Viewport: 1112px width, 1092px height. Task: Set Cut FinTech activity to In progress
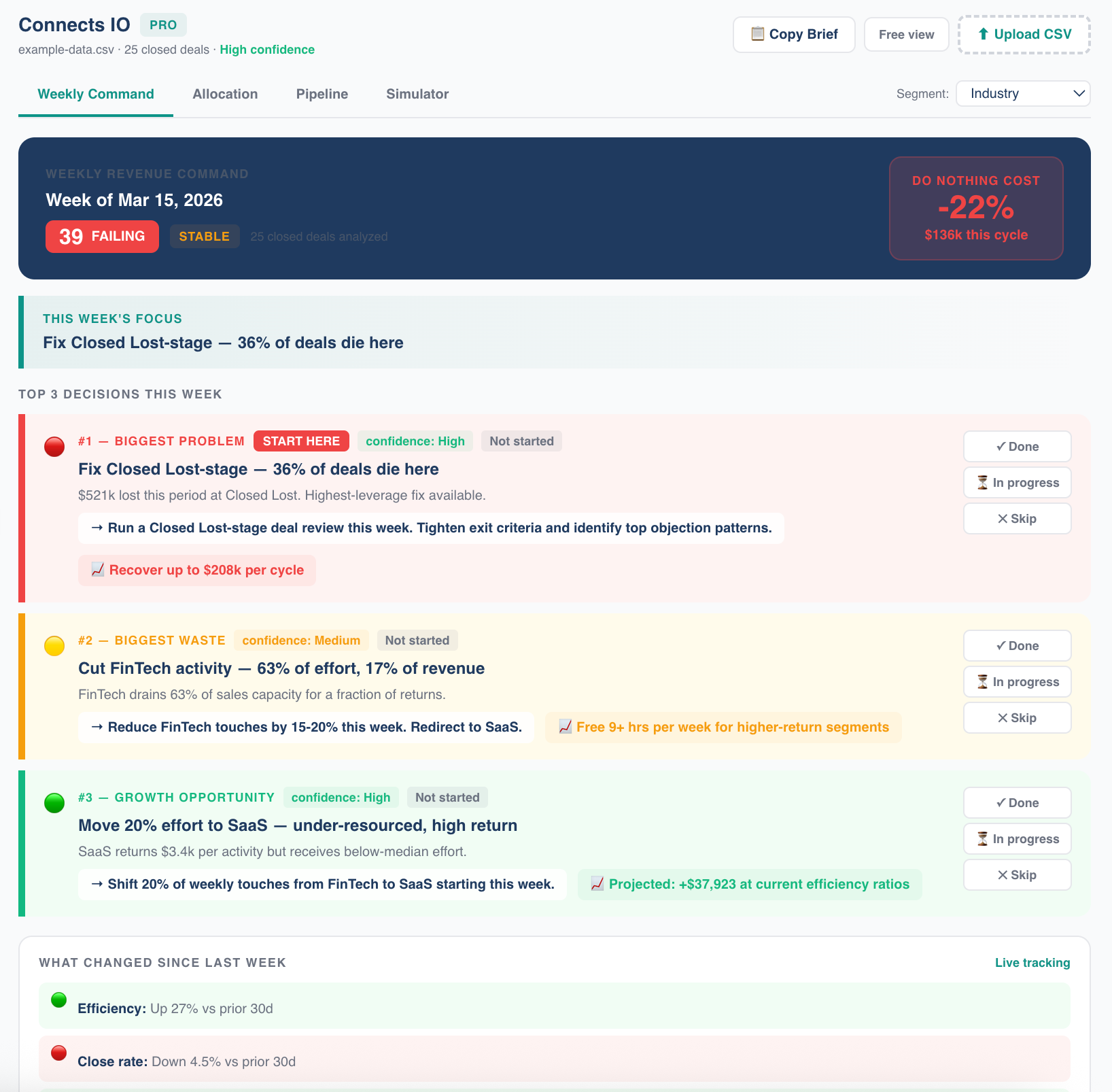(1017, 681)
